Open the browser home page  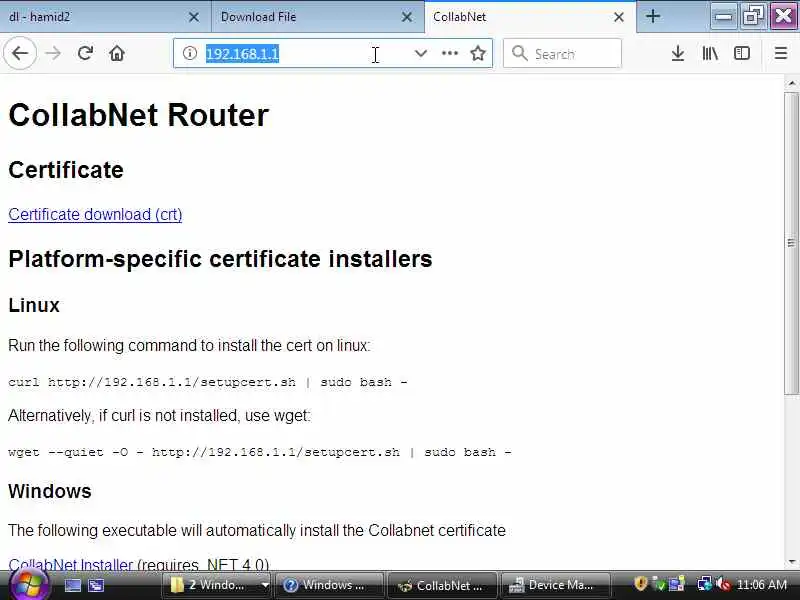click(x=117, y=53)
